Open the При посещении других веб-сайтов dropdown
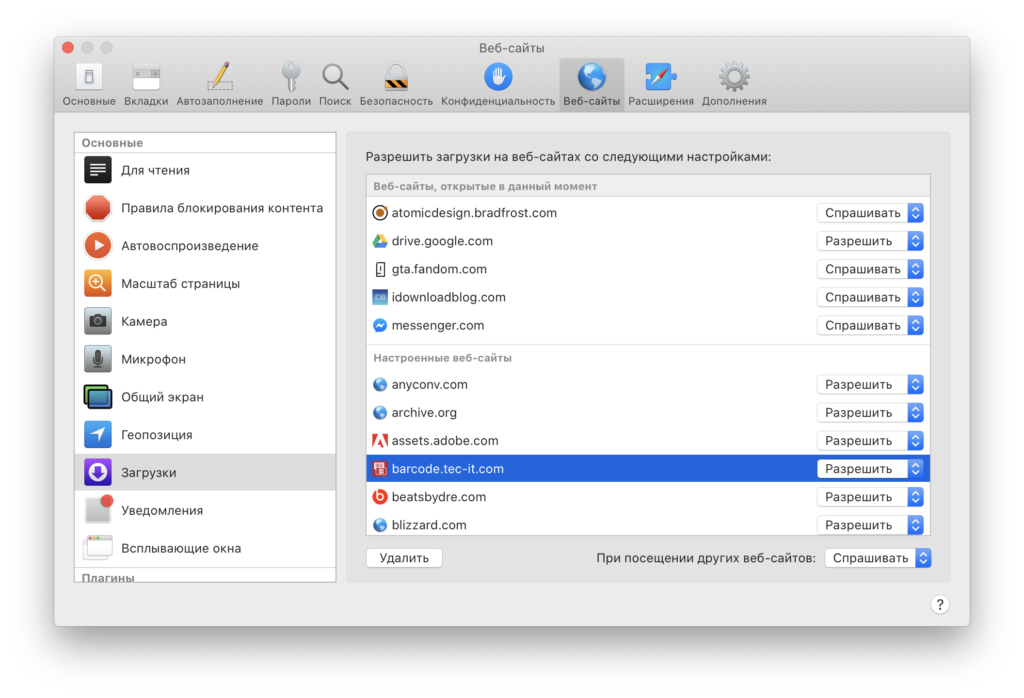The width and height of the screenshot is (1024, 698). pyautogui.click(x=878, y=558)
